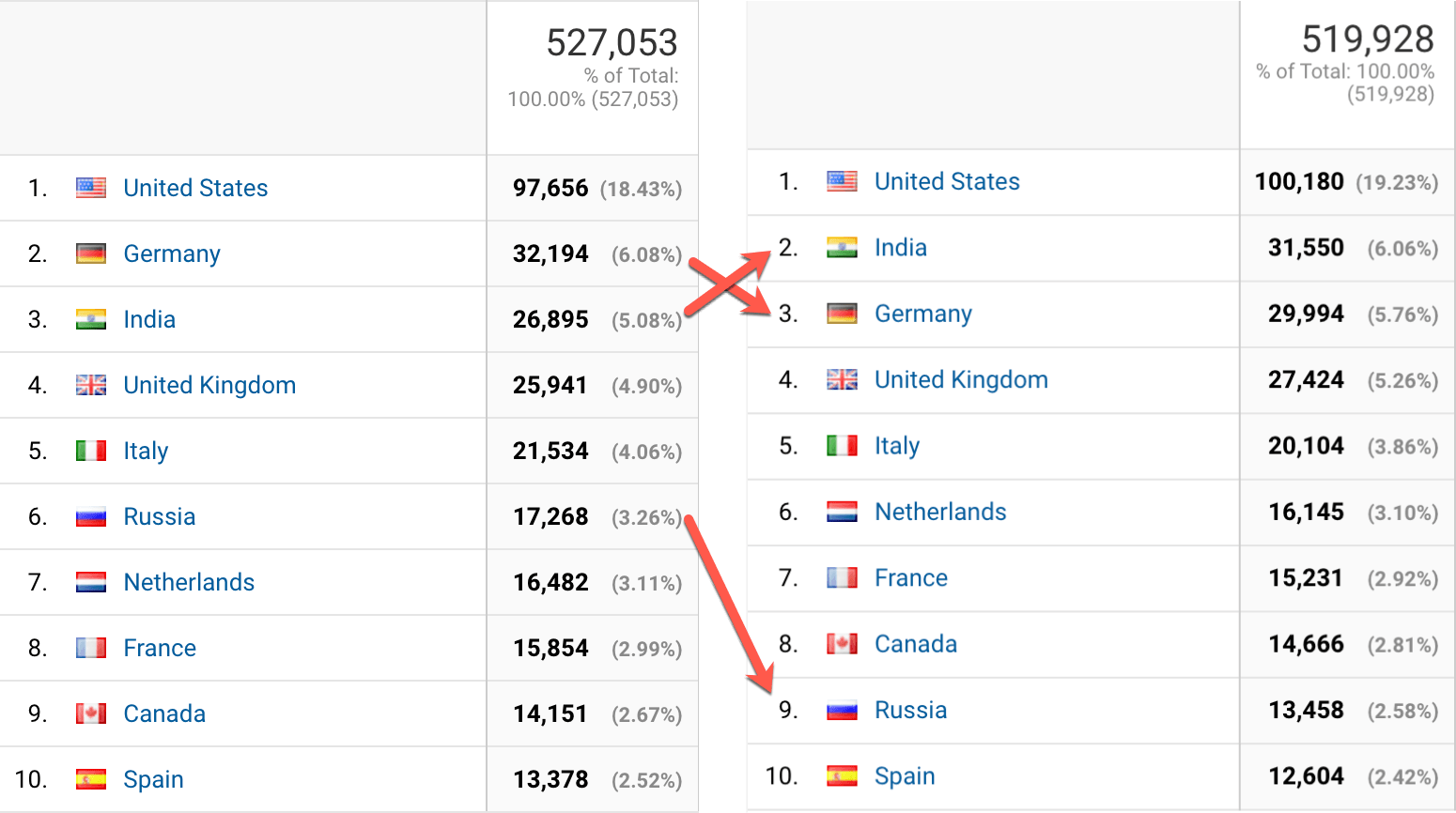Click the Russia flag icon in right table
This screenshot has width=1456, height=813.
[842, 710]
